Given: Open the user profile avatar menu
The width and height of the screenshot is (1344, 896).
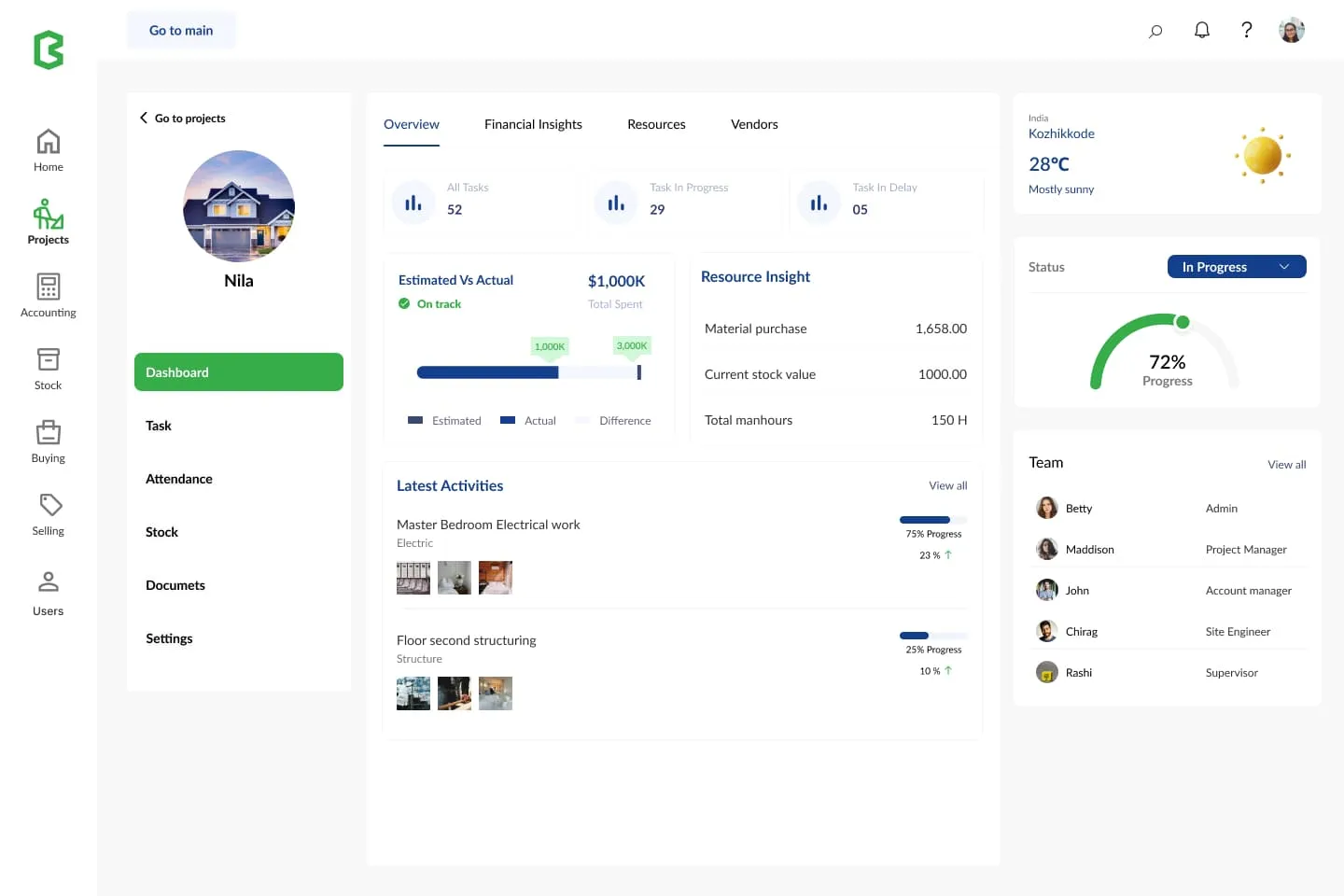Looking at the screenshot, I should [1291, 31].
